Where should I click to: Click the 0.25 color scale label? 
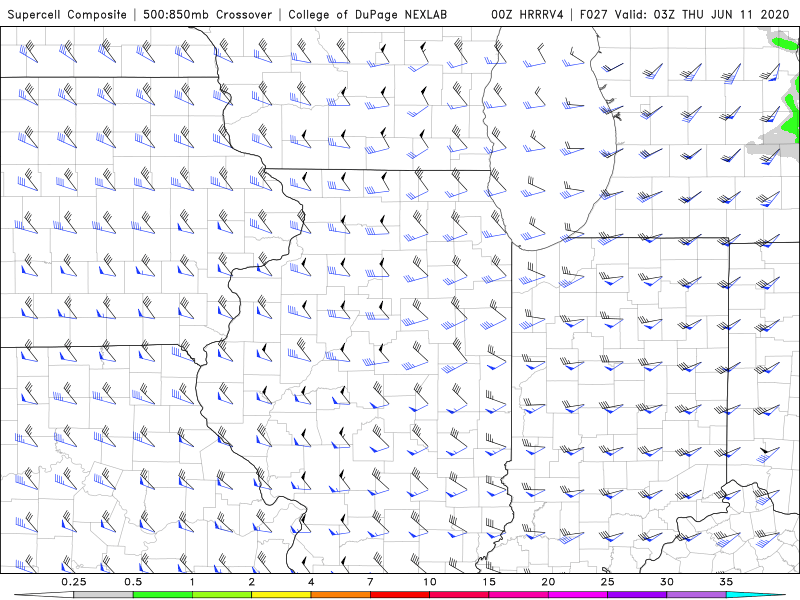click(x=73, y=582)
